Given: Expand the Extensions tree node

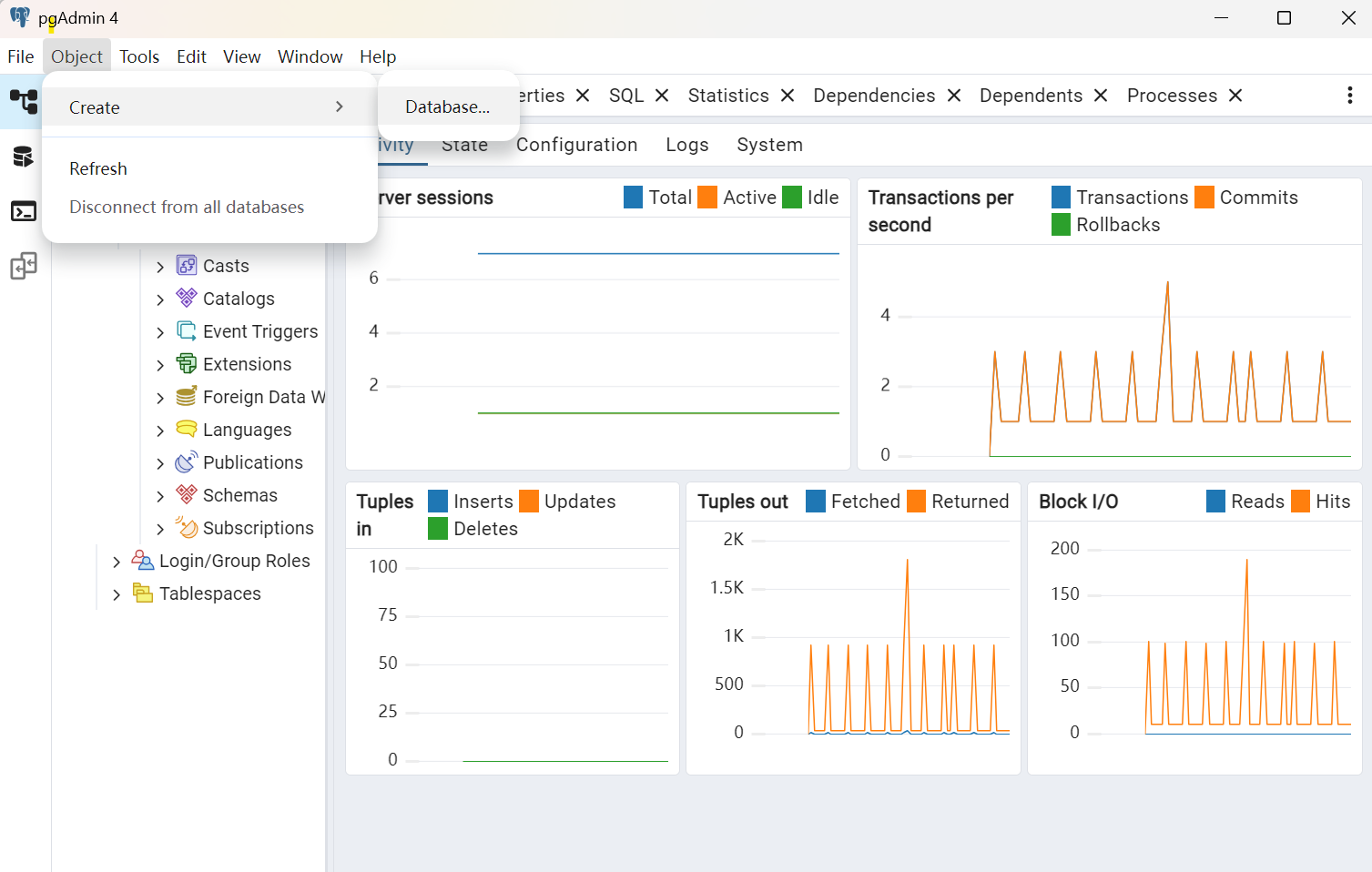Looking at the screenshot, I should 160,365.
